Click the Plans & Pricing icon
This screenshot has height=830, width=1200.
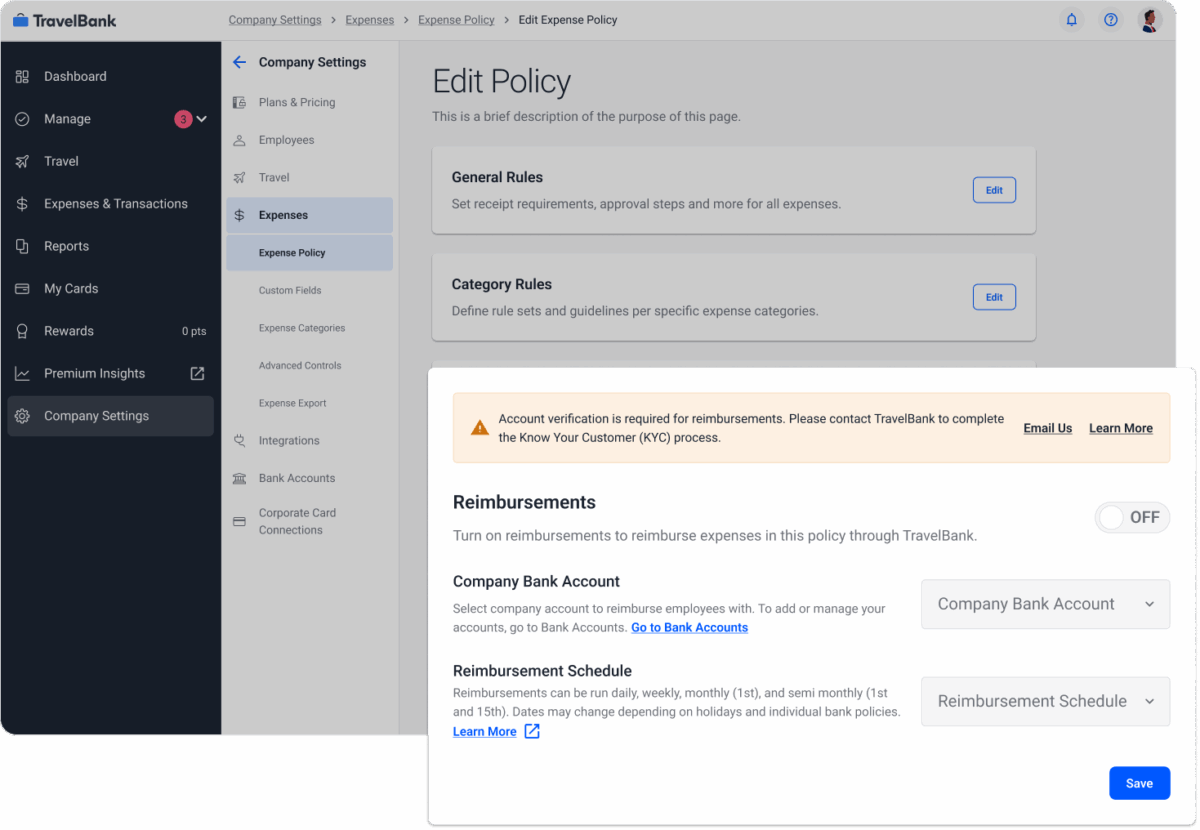pos(239,102)
